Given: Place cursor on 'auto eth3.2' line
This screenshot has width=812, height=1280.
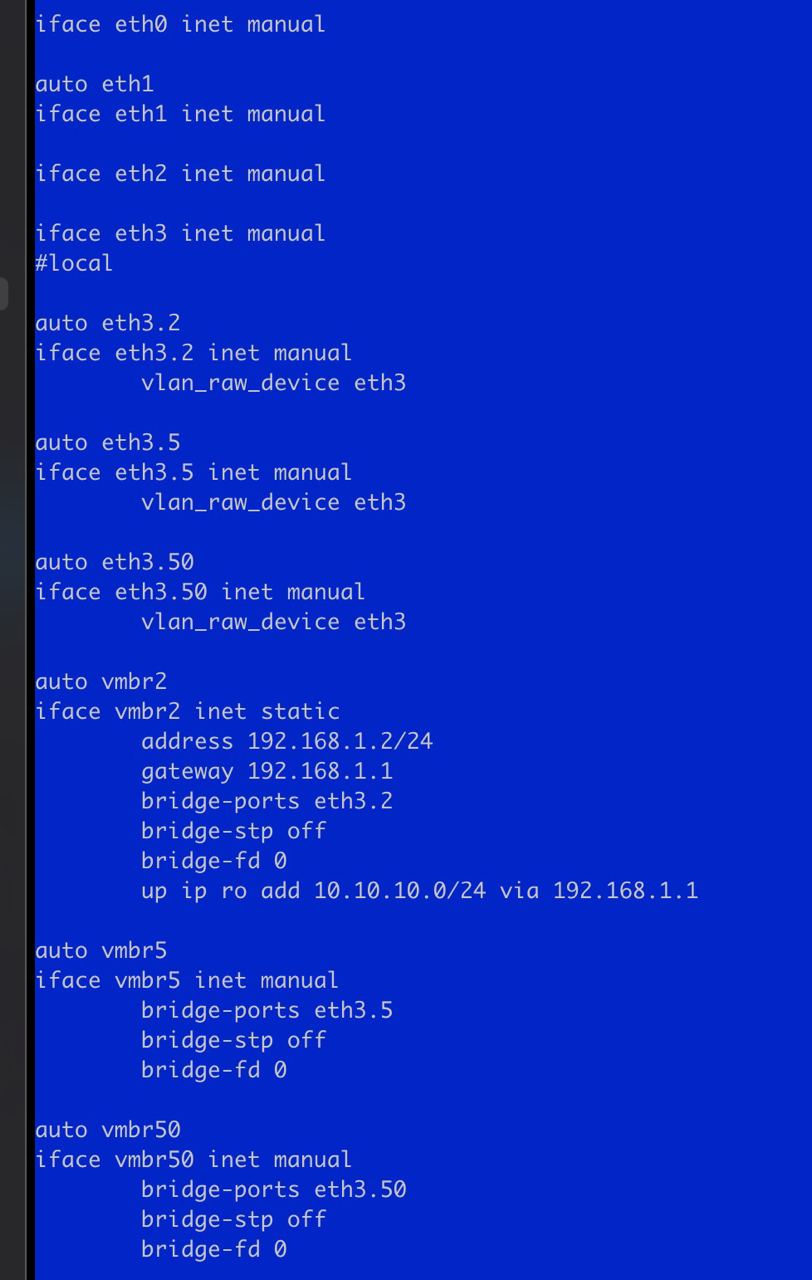Looking at the screenshot, I should pos(107,323).
